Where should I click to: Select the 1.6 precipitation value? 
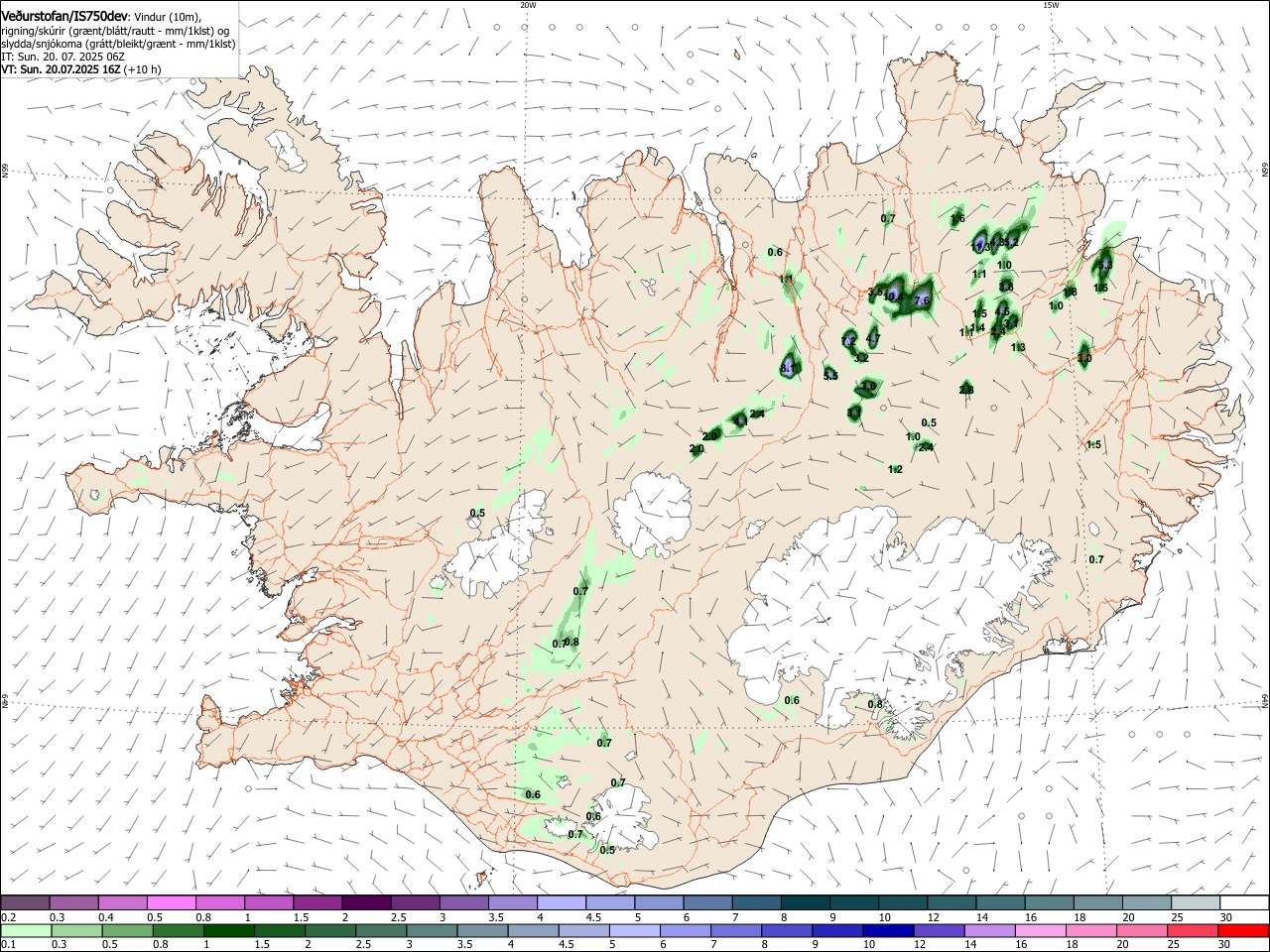tap(957, 218)
